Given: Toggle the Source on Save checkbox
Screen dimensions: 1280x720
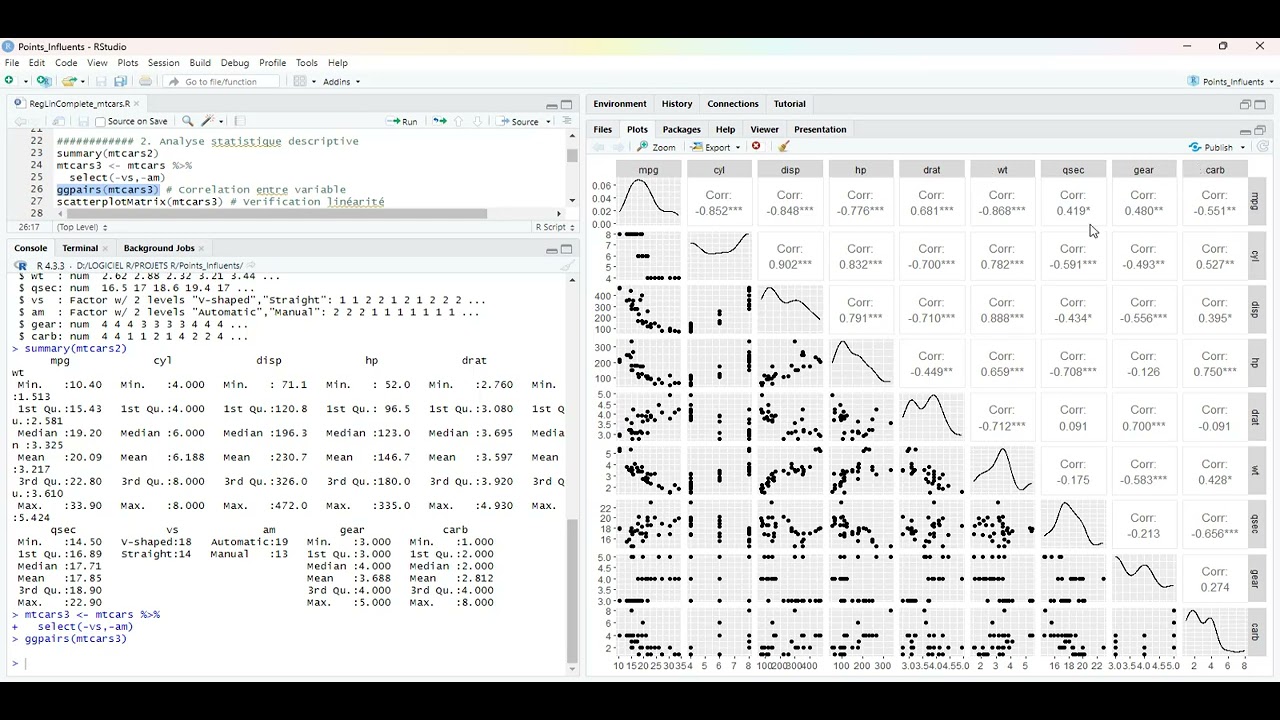Looking at the screenshot, I should [100, 122].
